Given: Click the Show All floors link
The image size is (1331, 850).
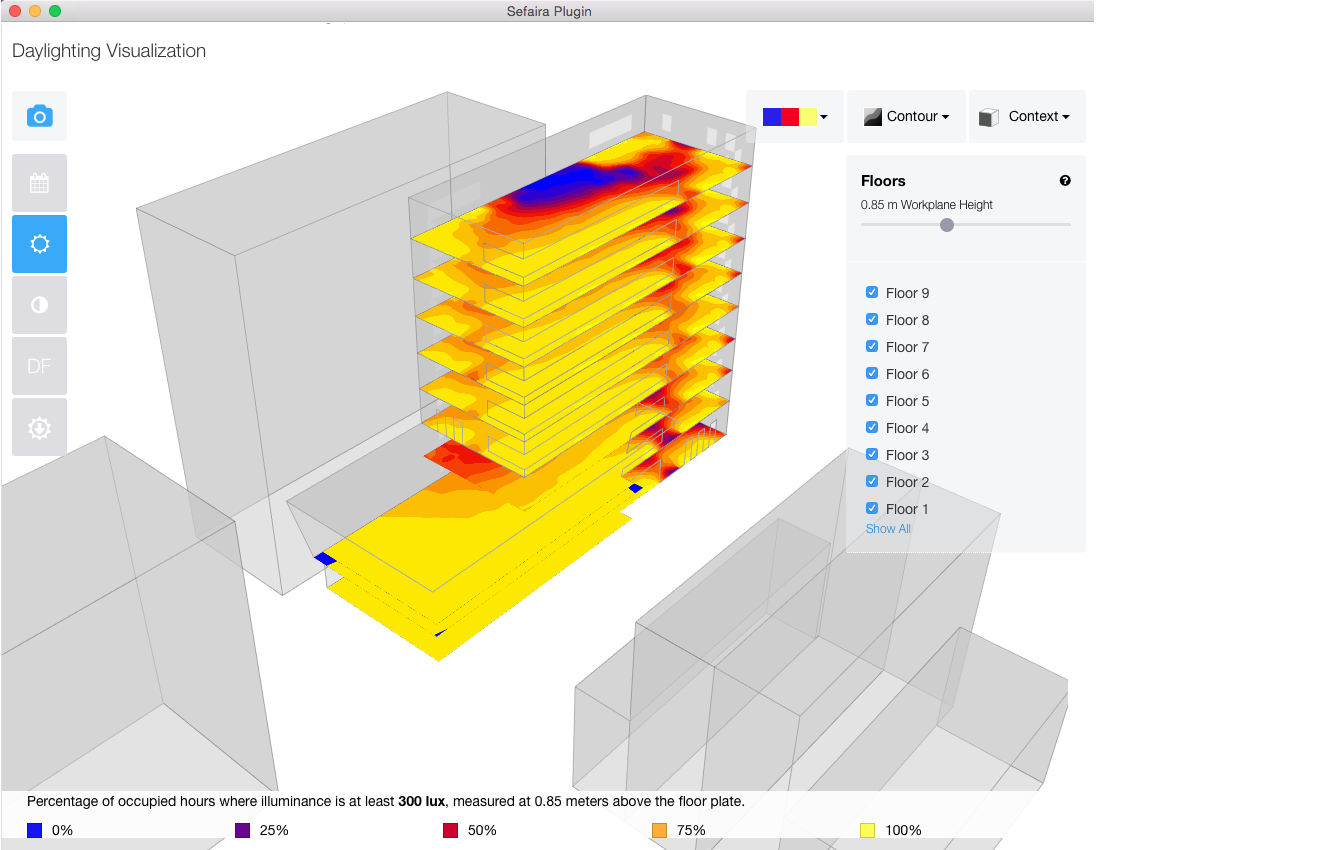Looking at the screenshot, I should (888, 528).
